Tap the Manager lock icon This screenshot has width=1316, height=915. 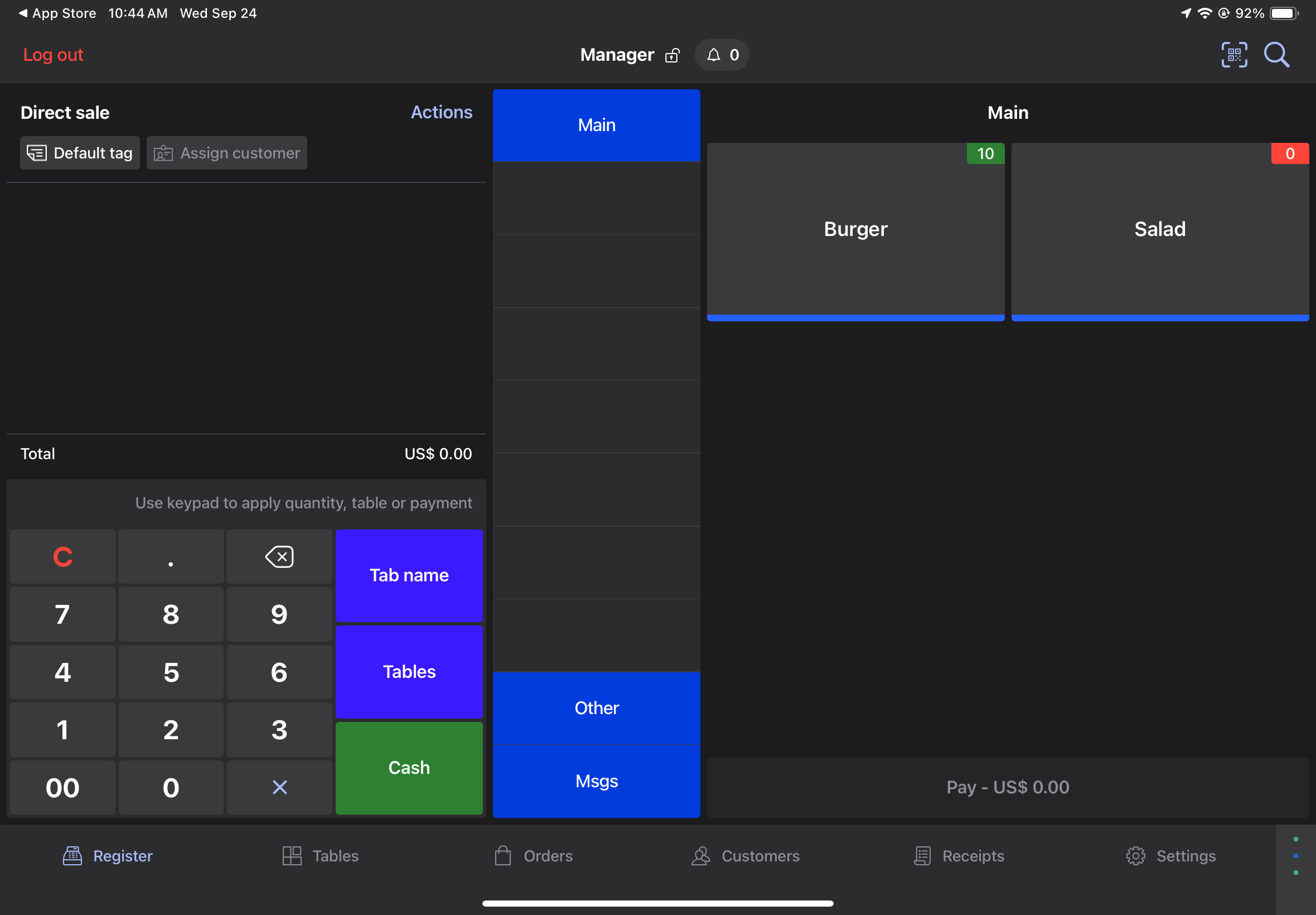click(x=672, y=56)
